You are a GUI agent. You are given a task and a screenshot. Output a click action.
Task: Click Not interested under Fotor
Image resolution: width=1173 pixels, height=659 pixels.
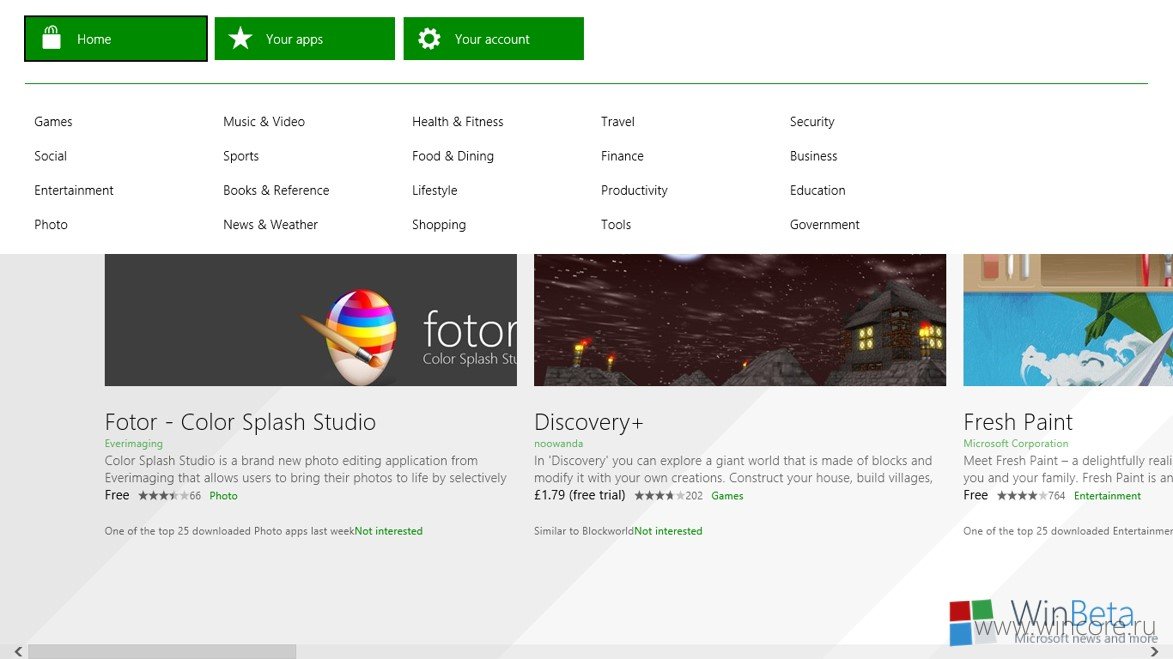(x=388, y=531)
